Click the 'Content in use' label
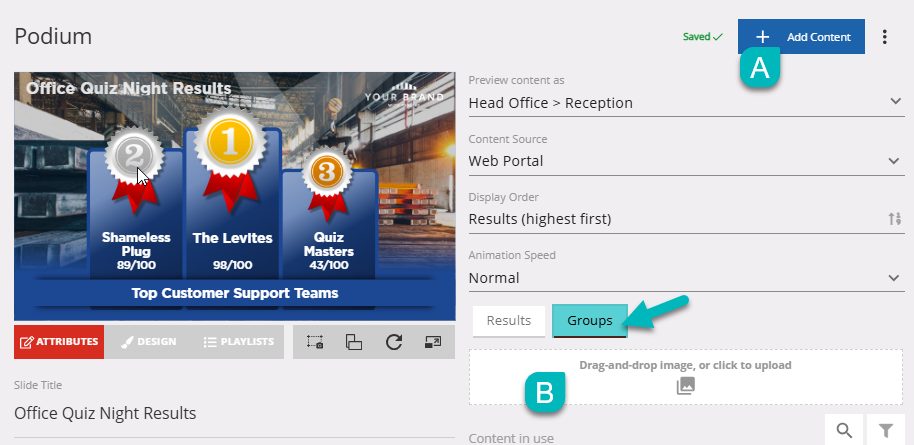The height and width of the screenshot is (445, 914). coord(511,438)
